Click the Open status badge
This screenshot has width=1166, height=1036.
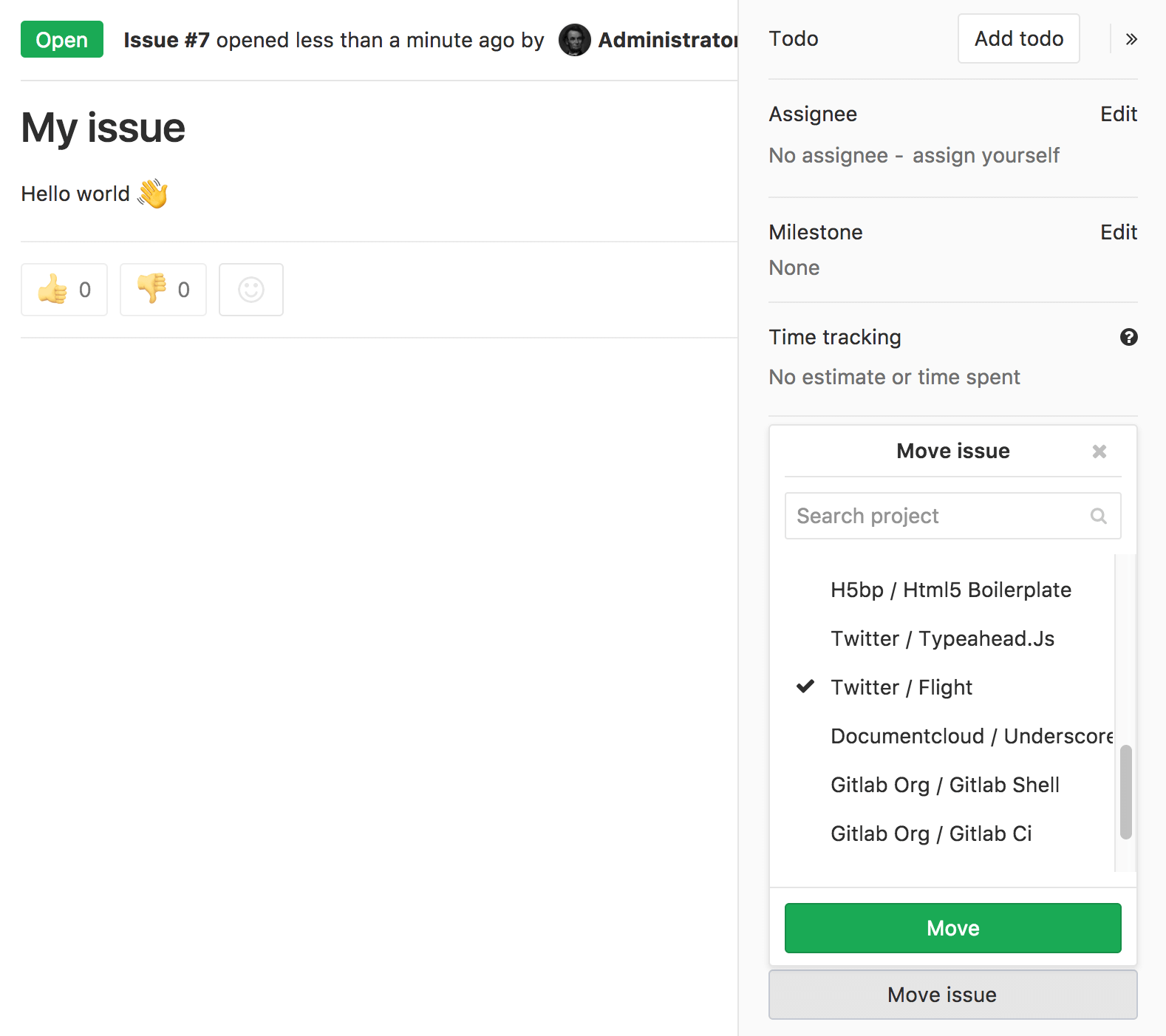coord(61,40)
